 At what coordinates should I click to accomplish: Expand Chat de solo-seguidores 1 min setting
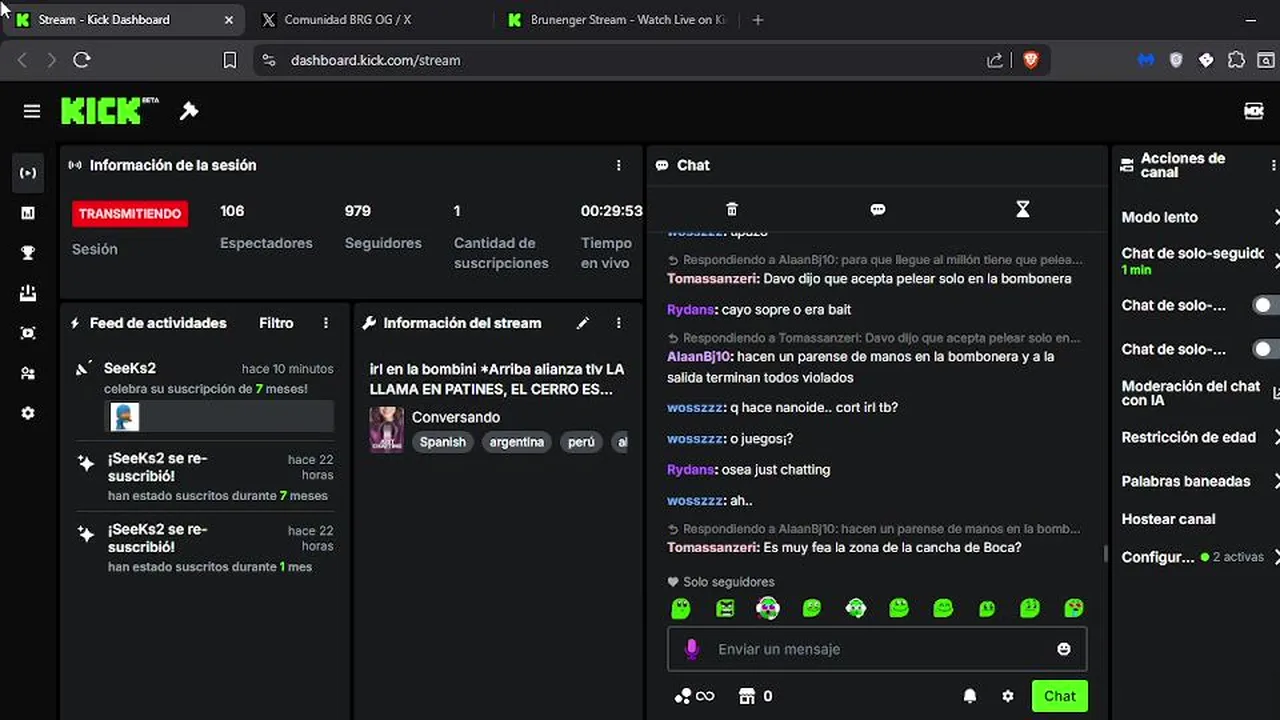1276,261
